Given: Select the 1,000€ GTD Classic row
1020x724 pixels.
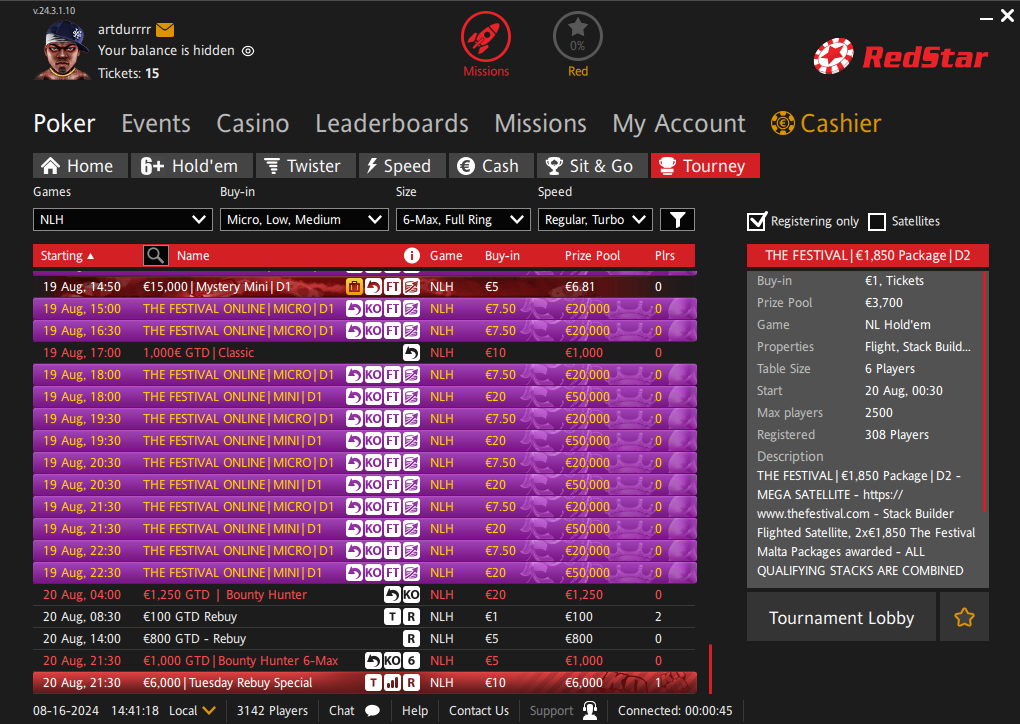Looking at the screenshot, I should coord(364,353).
